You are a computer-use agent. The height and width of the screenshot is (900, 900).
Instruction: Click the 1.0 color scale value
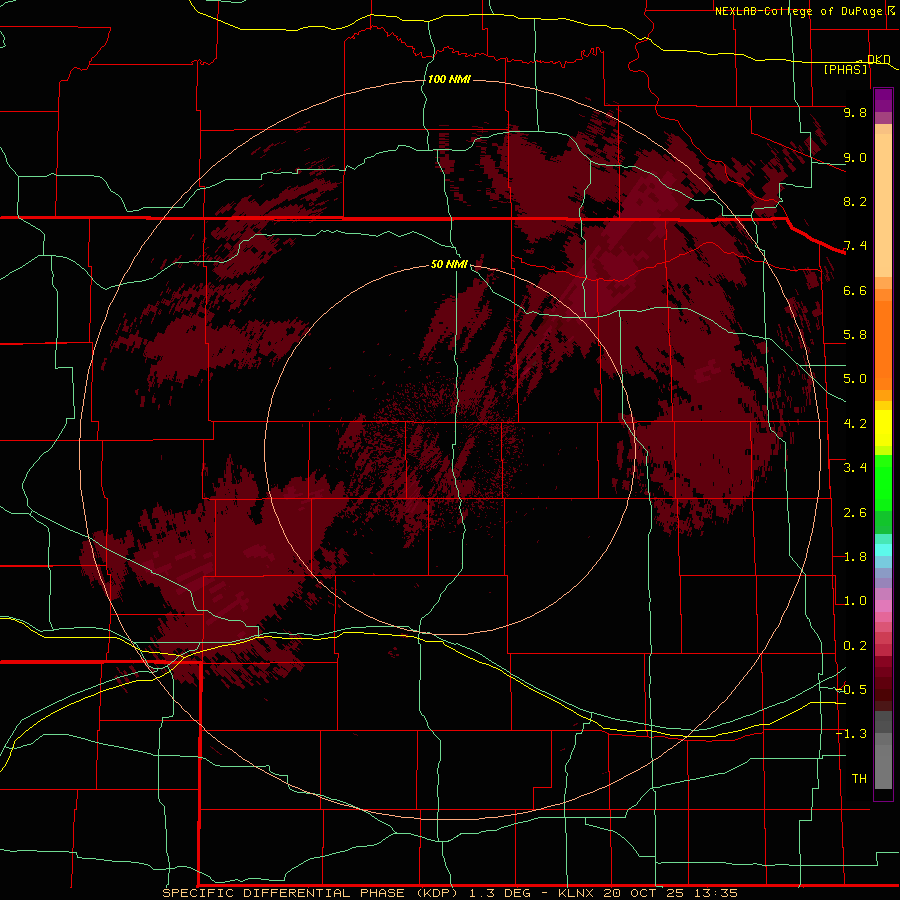tap(855, 601)
